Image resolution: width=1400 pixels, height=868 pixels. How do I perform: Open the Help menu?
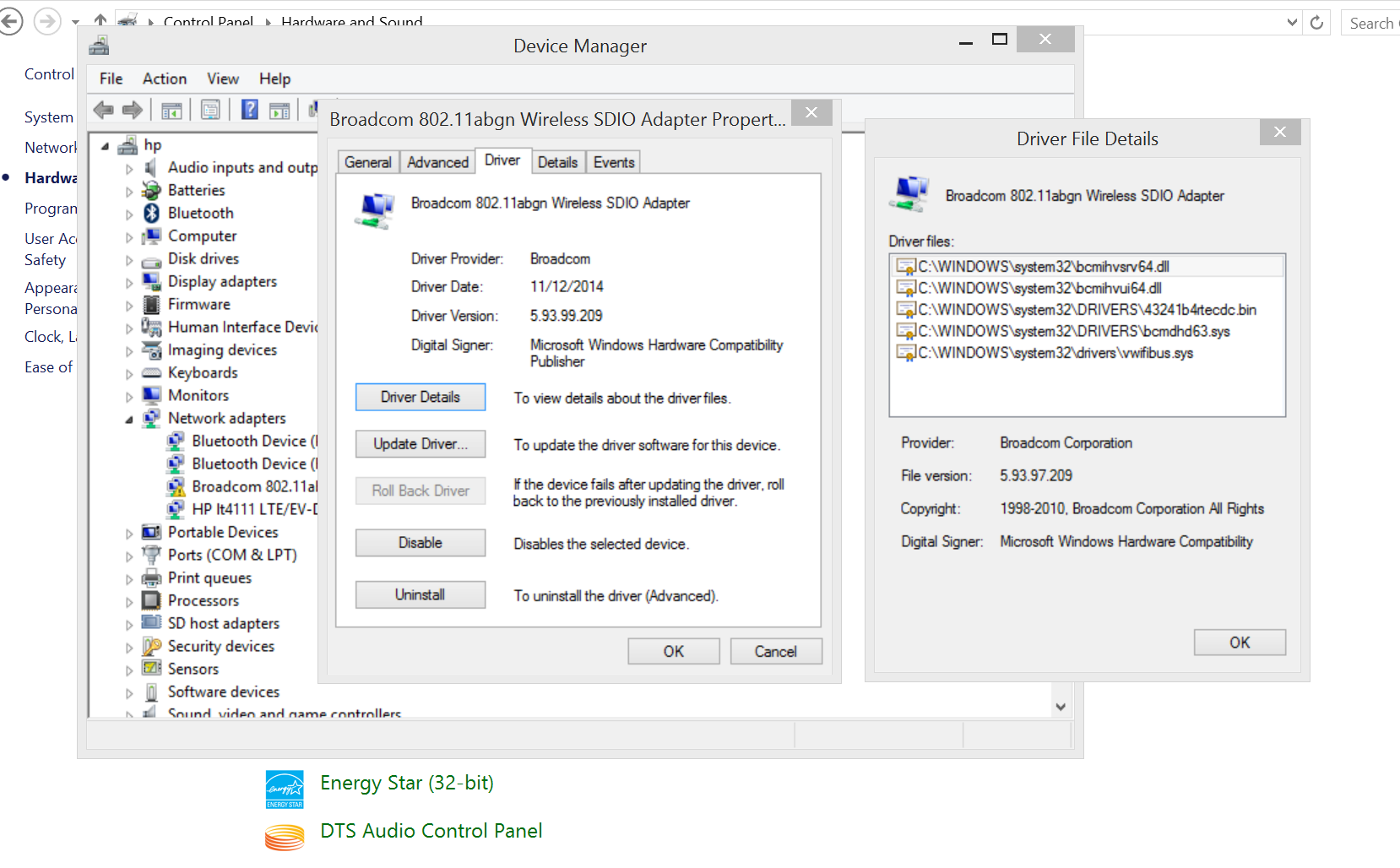click(x=274, y=79)
